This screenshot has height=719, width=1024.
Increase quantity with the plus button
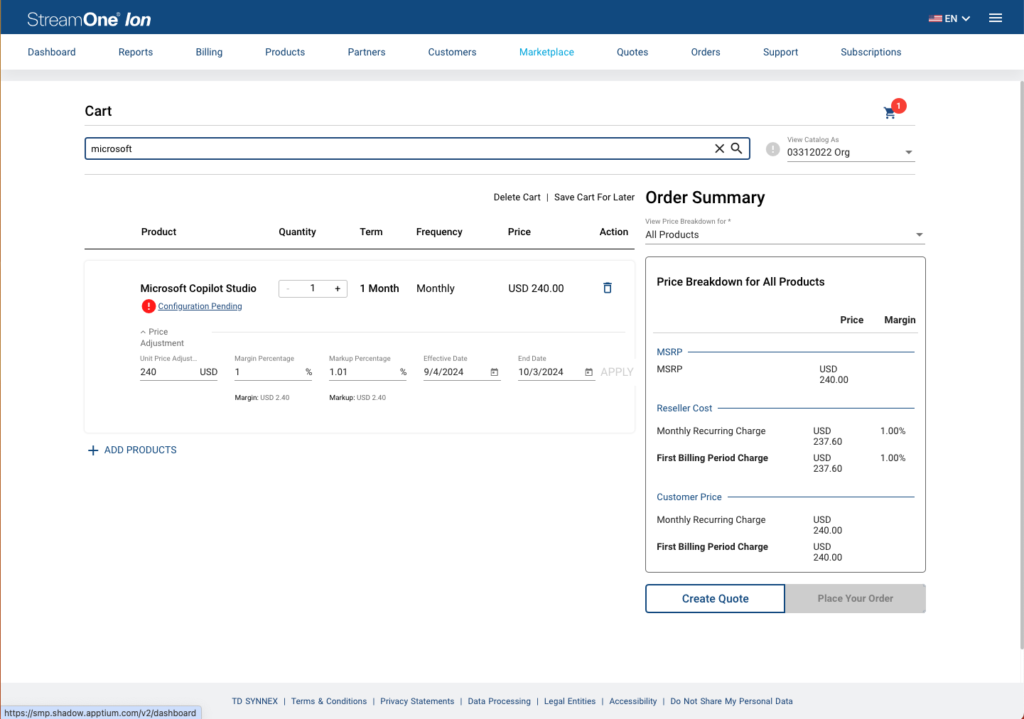click(338, 289)
